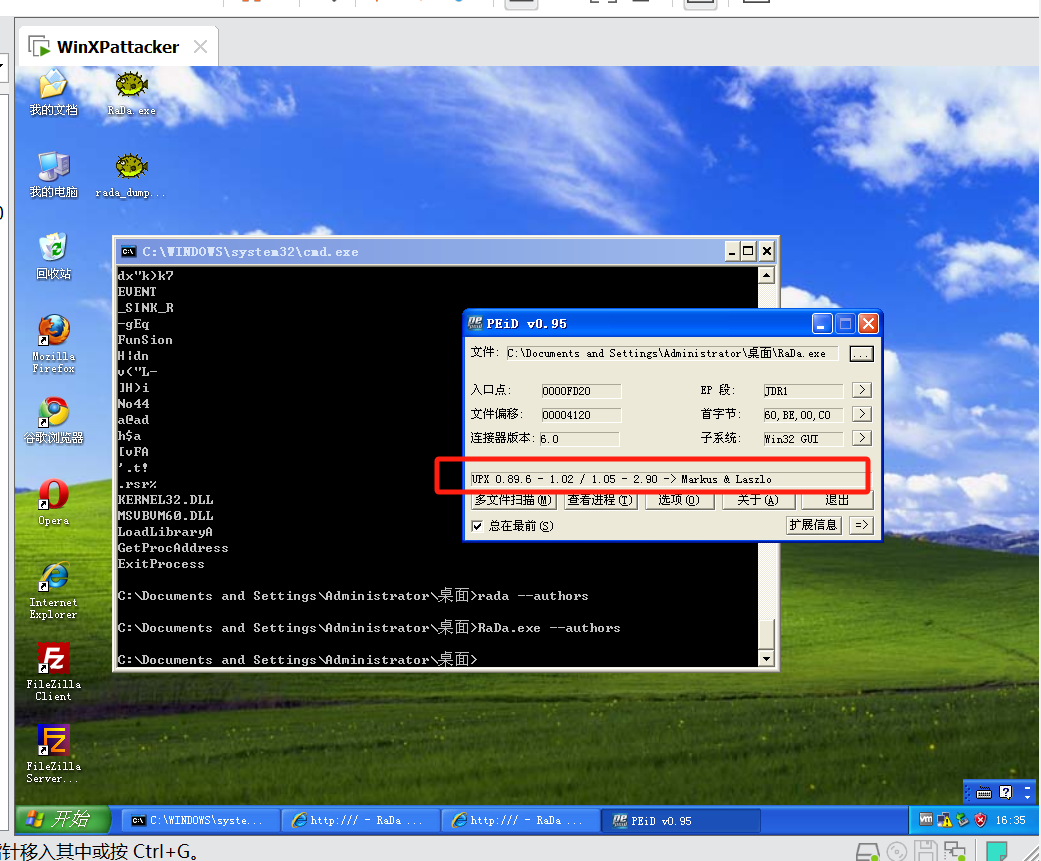This screenshot has height=861, width=1041.
Task: Click 关于 about button in PEiD
Action: point(758,500)
